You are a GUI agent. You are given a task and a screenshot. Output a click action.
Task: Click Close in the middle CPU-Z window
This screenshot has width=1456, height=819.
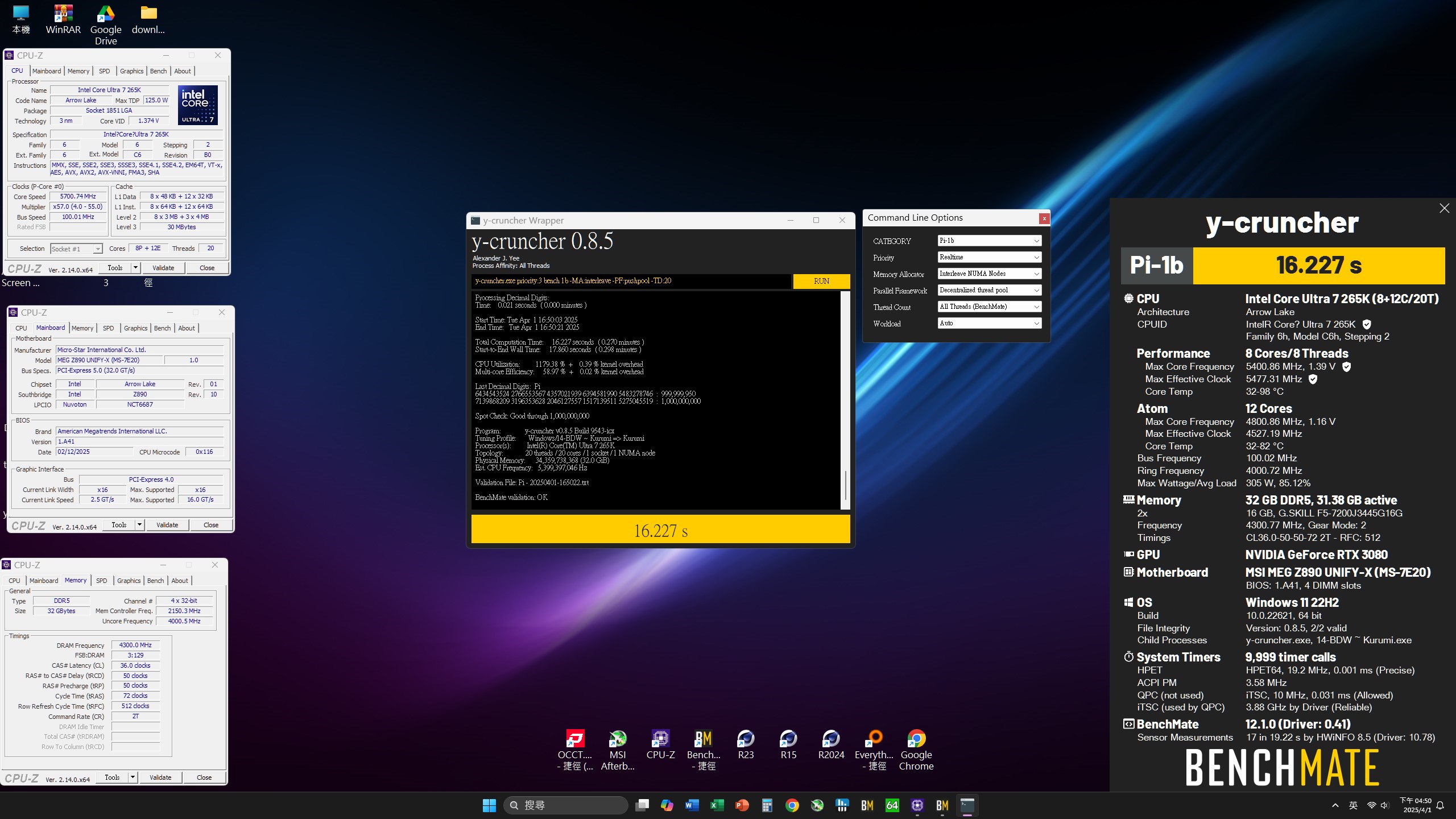(211, 525)
